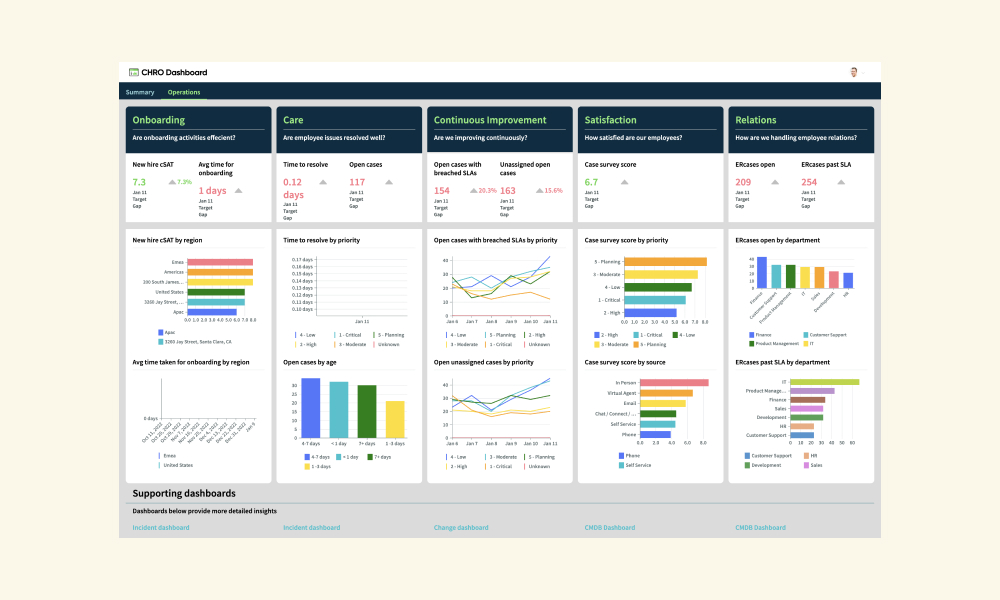Click the Avg time for onboarding trend triangle
1000x600 pixels.
point(239,191)
